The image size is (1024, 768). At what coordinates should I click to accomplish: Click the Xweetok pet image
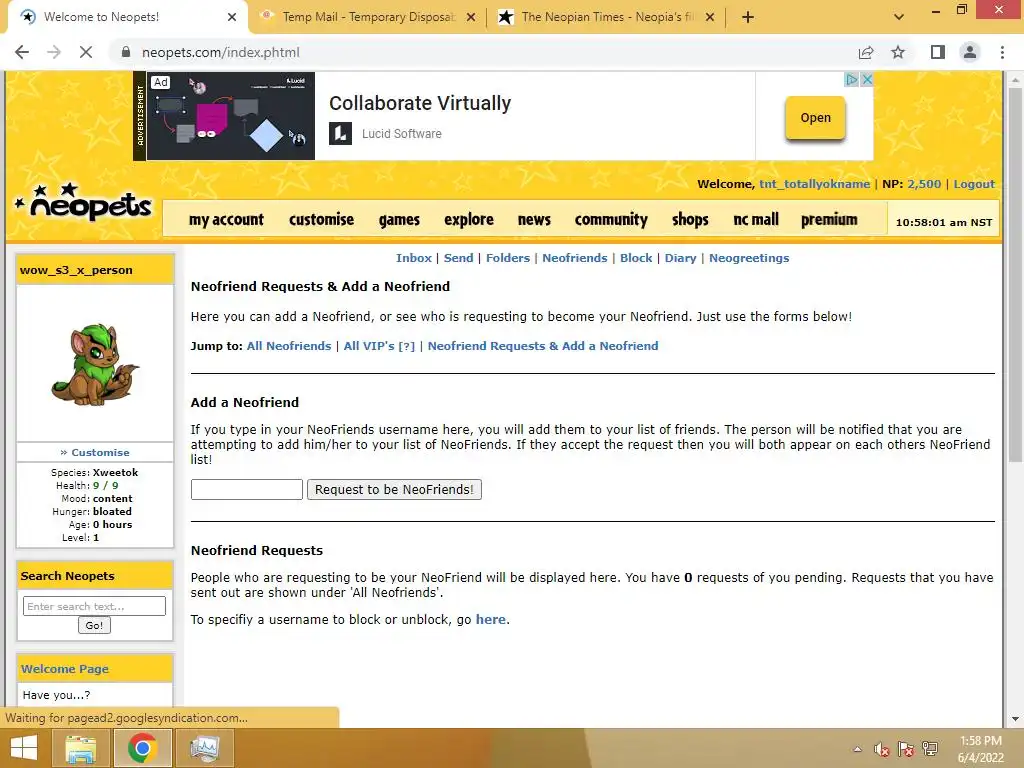pos(95,364)
